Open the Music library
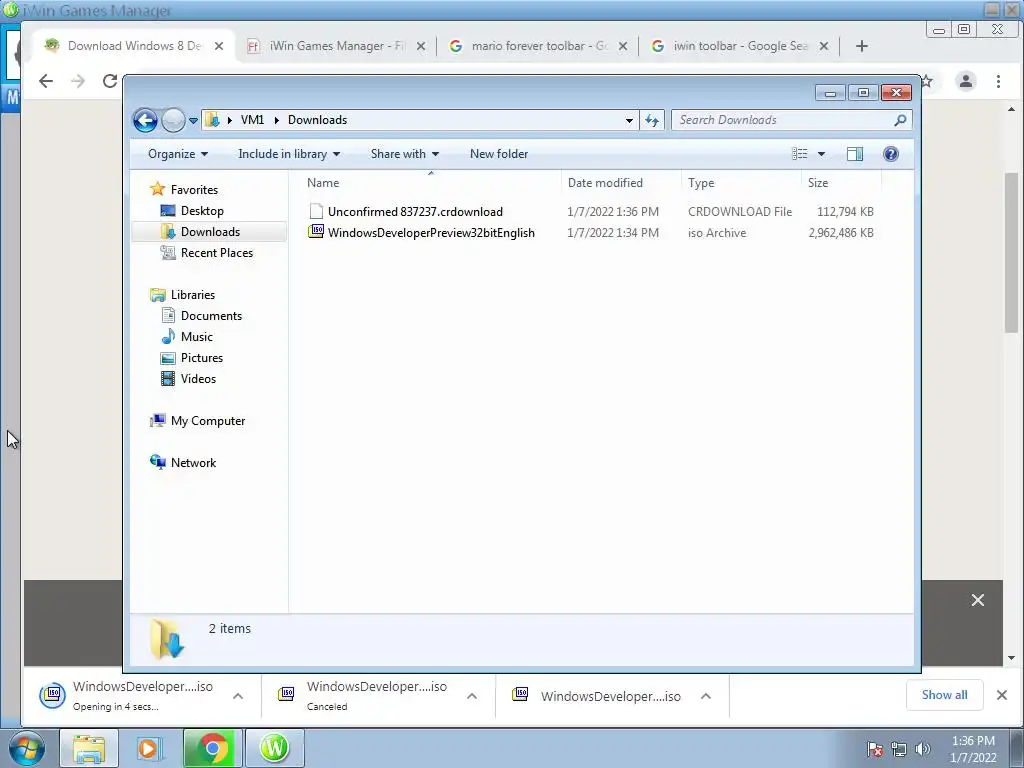Screen dimensions: 1024x768 (x=197, y=337)
